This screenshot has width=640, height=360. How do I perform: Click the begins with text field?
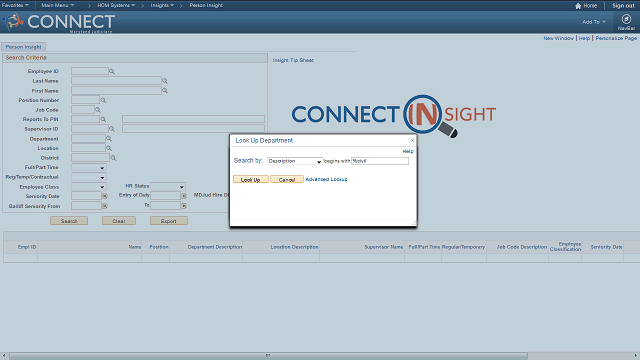[380, 161]
